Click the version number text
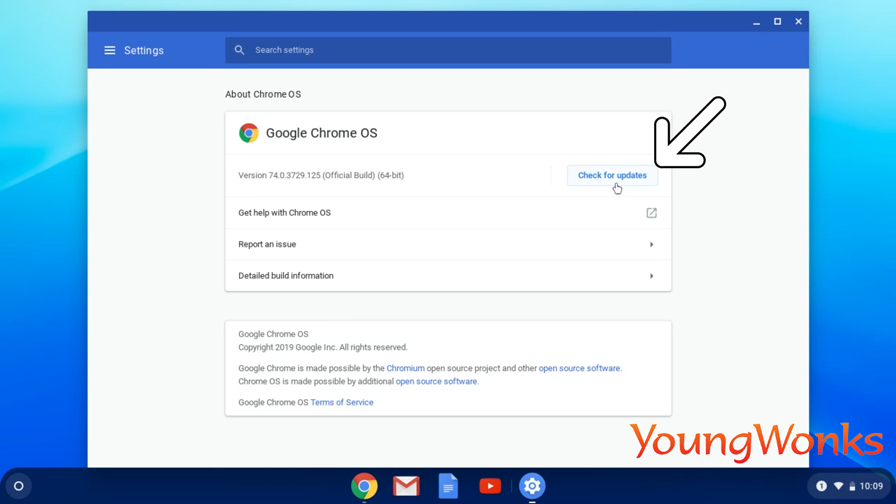Viewport: 896px width, 504px height. [x=321, y=175]
